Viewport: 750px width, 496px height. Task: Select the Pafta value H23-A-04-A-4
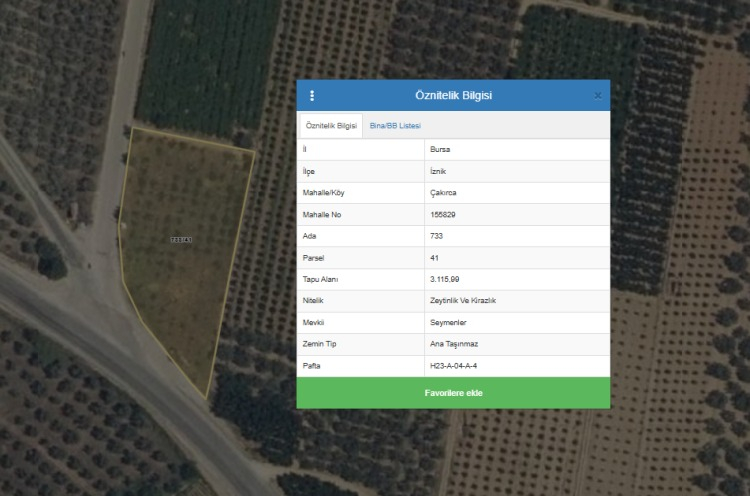pyautogui.click(x=460, y=365)
